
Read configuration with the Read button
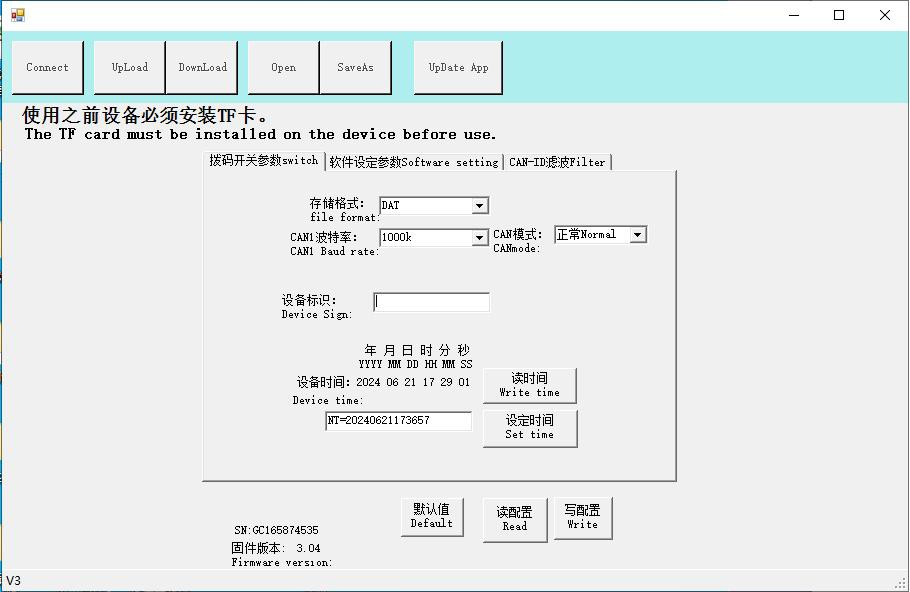tap(515, 519)
